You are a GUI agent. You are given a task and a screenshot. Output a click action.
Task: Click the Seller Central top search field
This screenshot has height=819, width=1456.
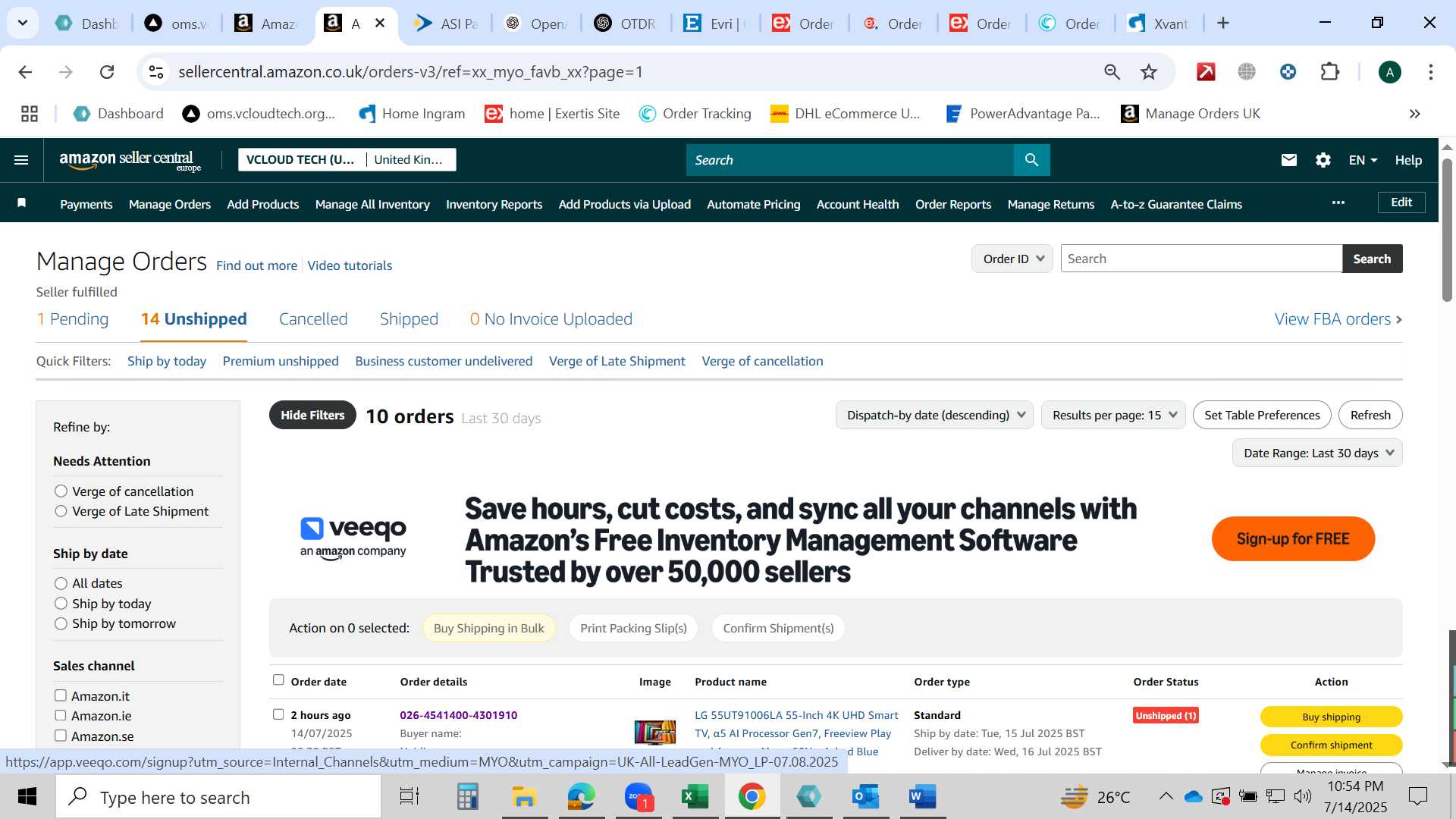(x=849, y=160)
